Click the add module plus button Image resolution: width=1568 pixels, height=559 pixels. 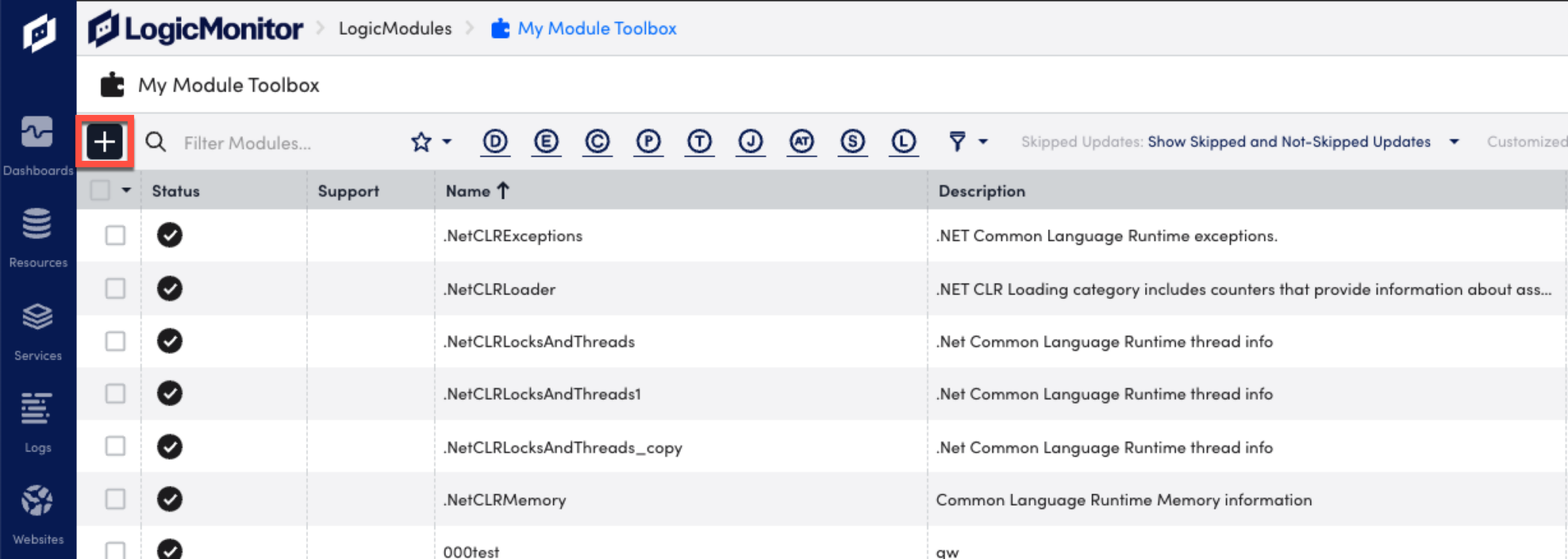[105, 142]
